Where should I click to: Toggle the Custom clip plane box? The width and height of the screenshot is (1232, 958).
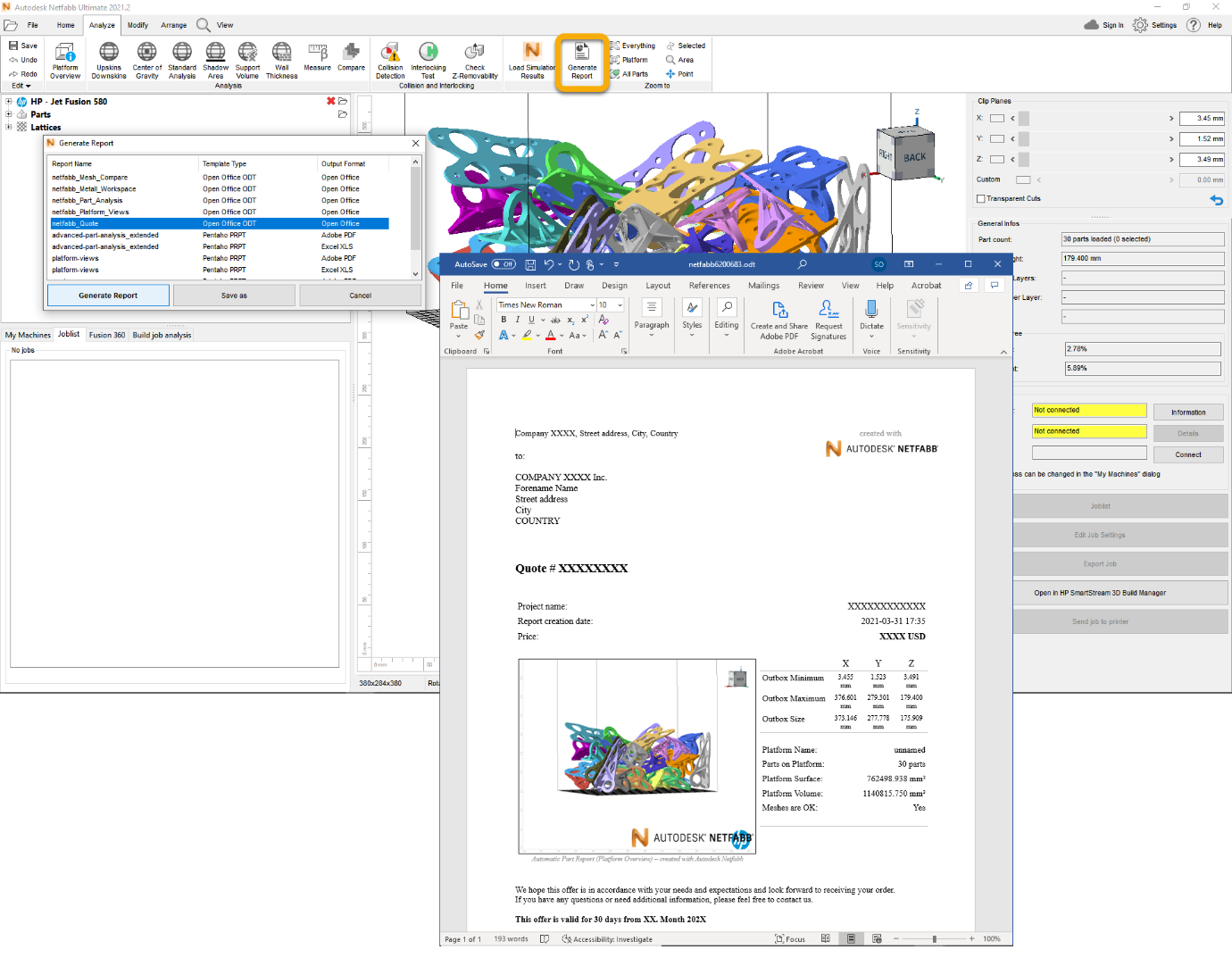1023,180
